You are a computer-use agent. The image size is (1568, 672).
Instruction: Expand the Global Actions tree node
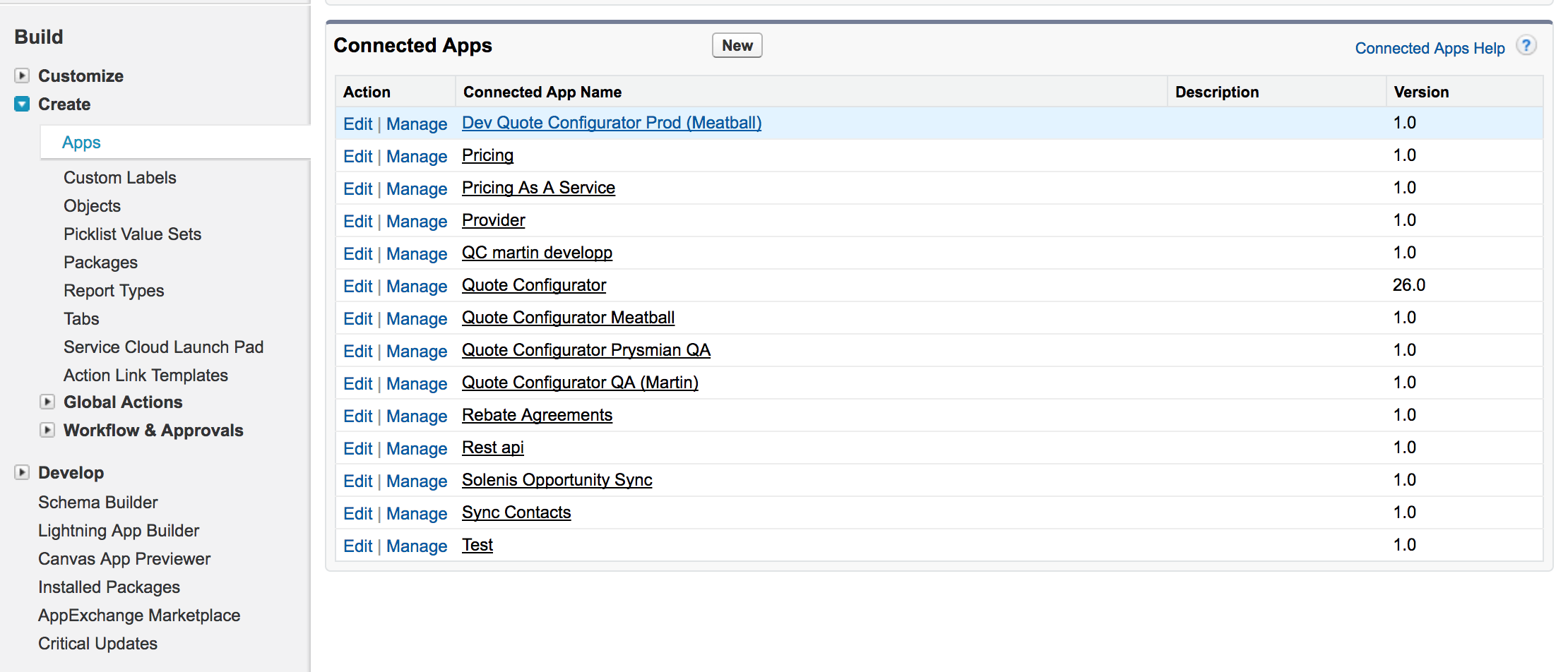tap(47, 402)
